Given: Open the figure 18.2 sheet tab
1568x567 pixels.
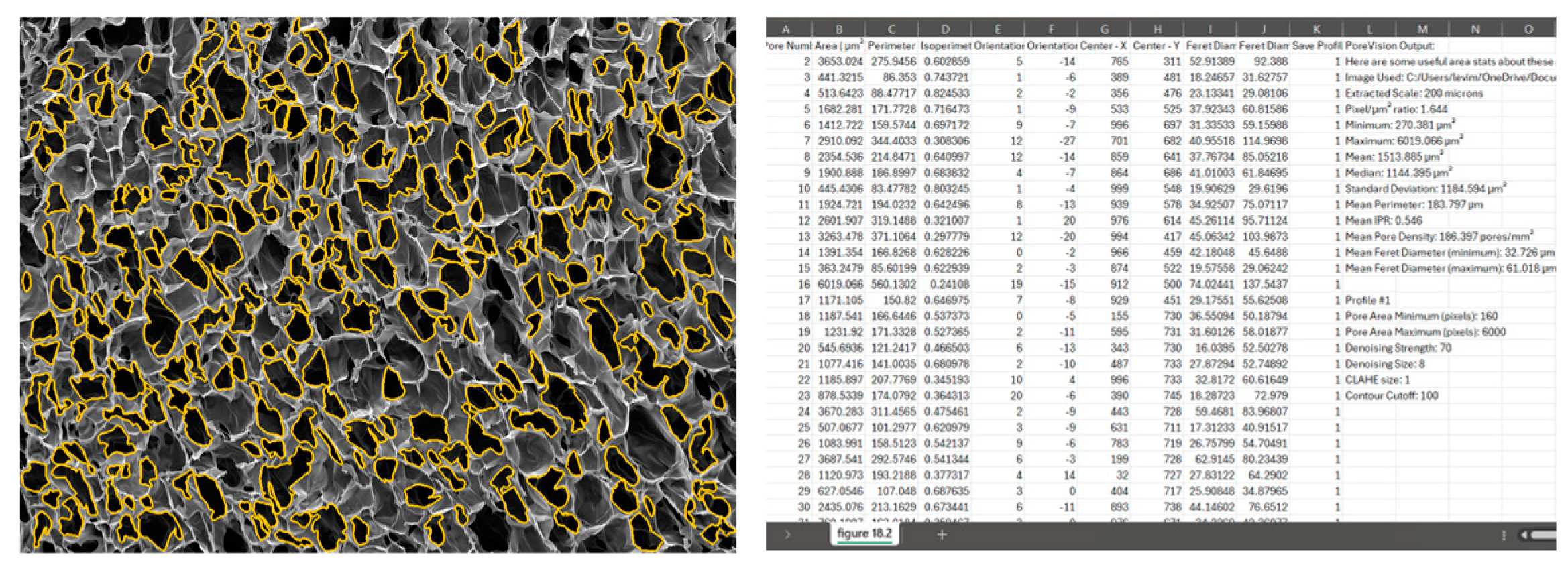Looking at the screenshot, I should point(864,533).
